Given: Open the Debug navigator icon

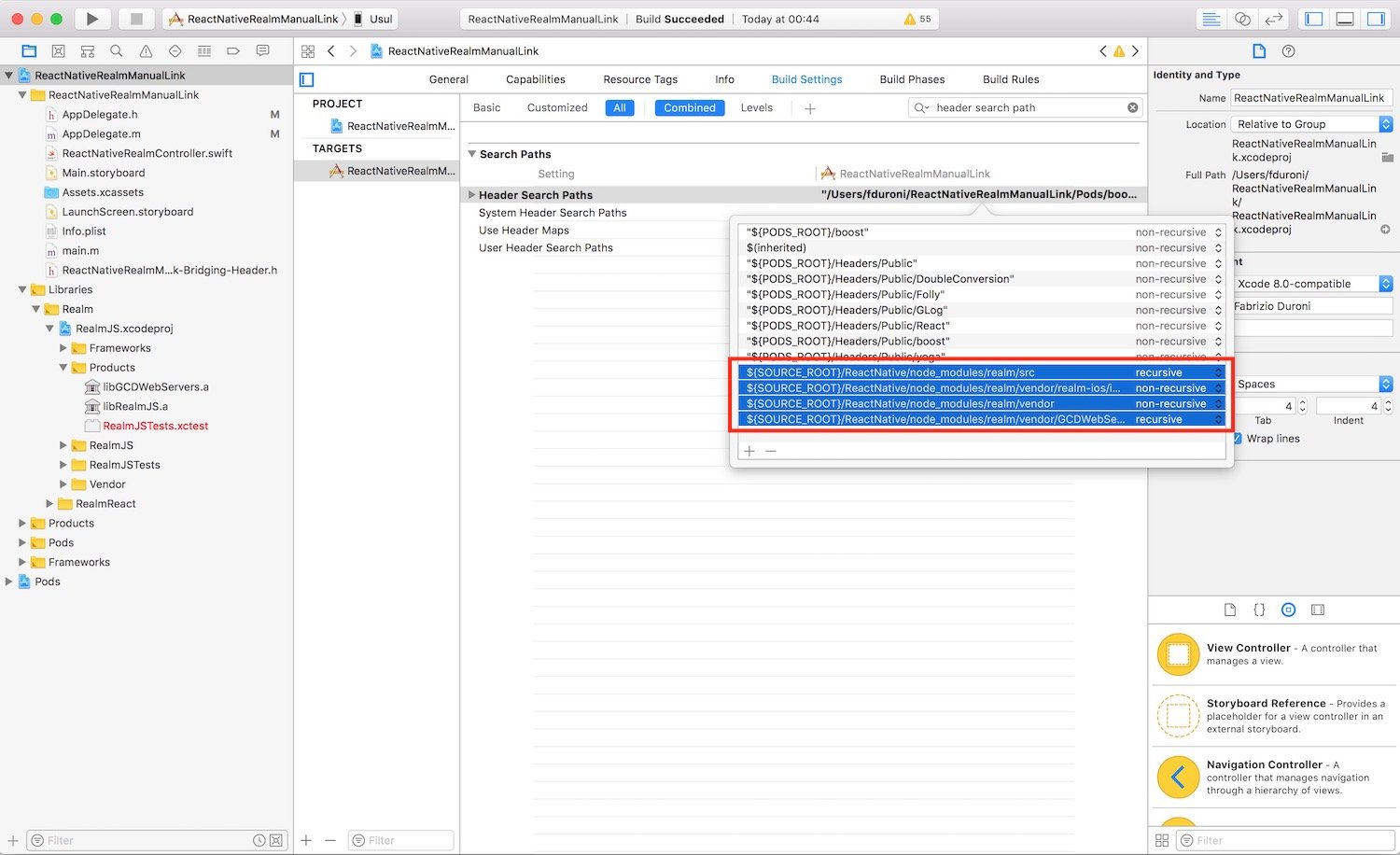Looking at the screenshot, I should (x=203, y=51).
